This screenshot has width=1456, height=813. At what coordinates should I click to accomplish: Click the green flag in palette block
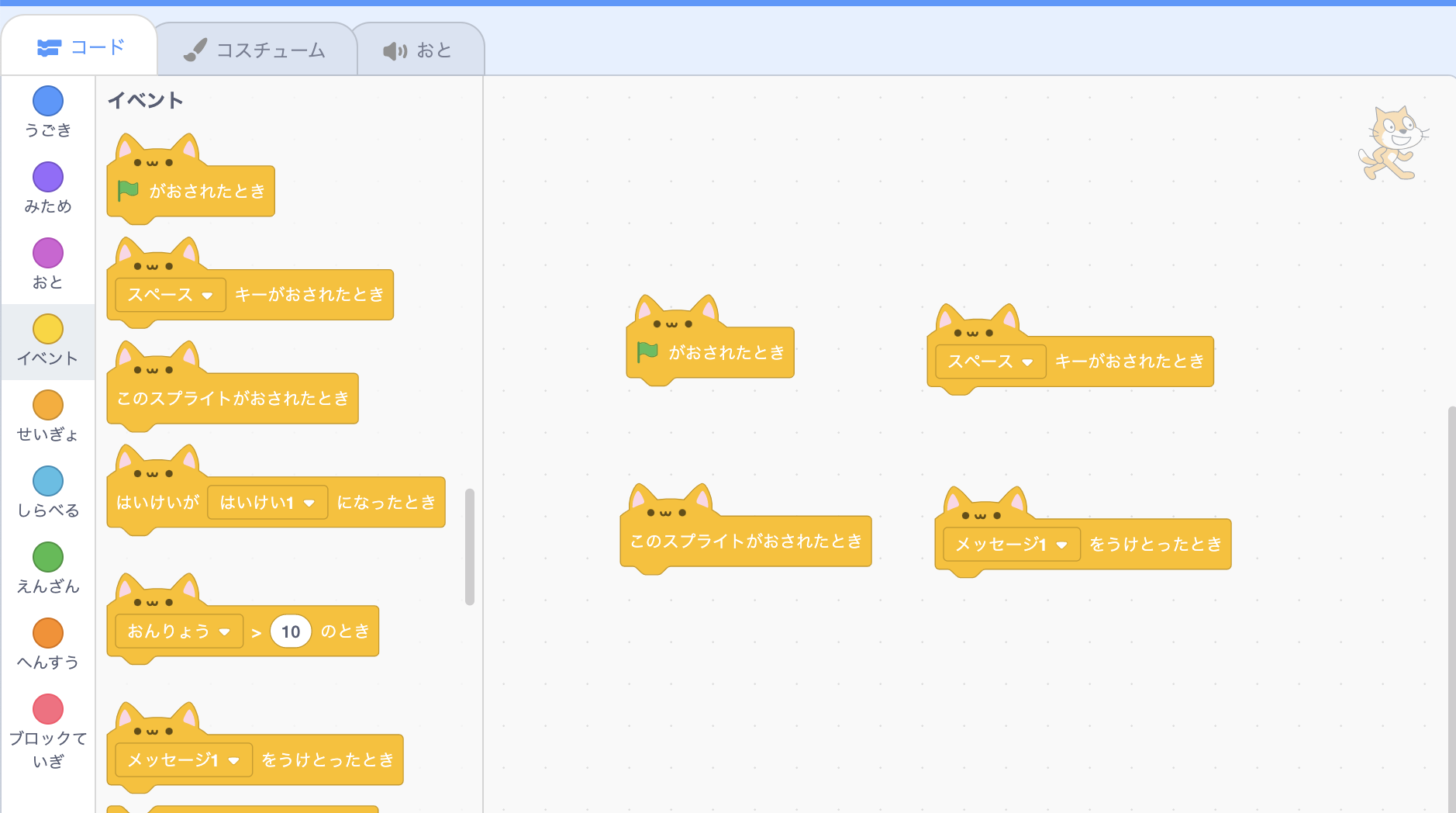pyautogui.click(x=128, y=190)
